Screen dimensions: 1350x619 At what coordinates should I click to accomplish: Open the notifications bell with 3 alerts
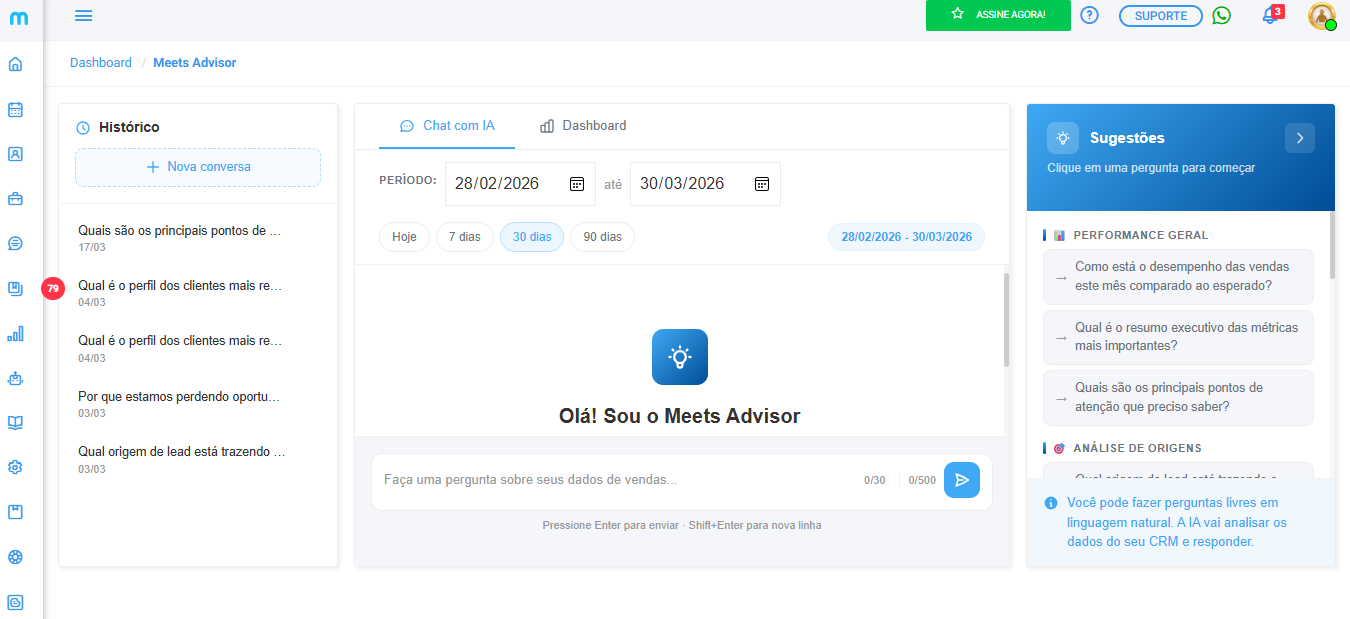coord(1270,16)
